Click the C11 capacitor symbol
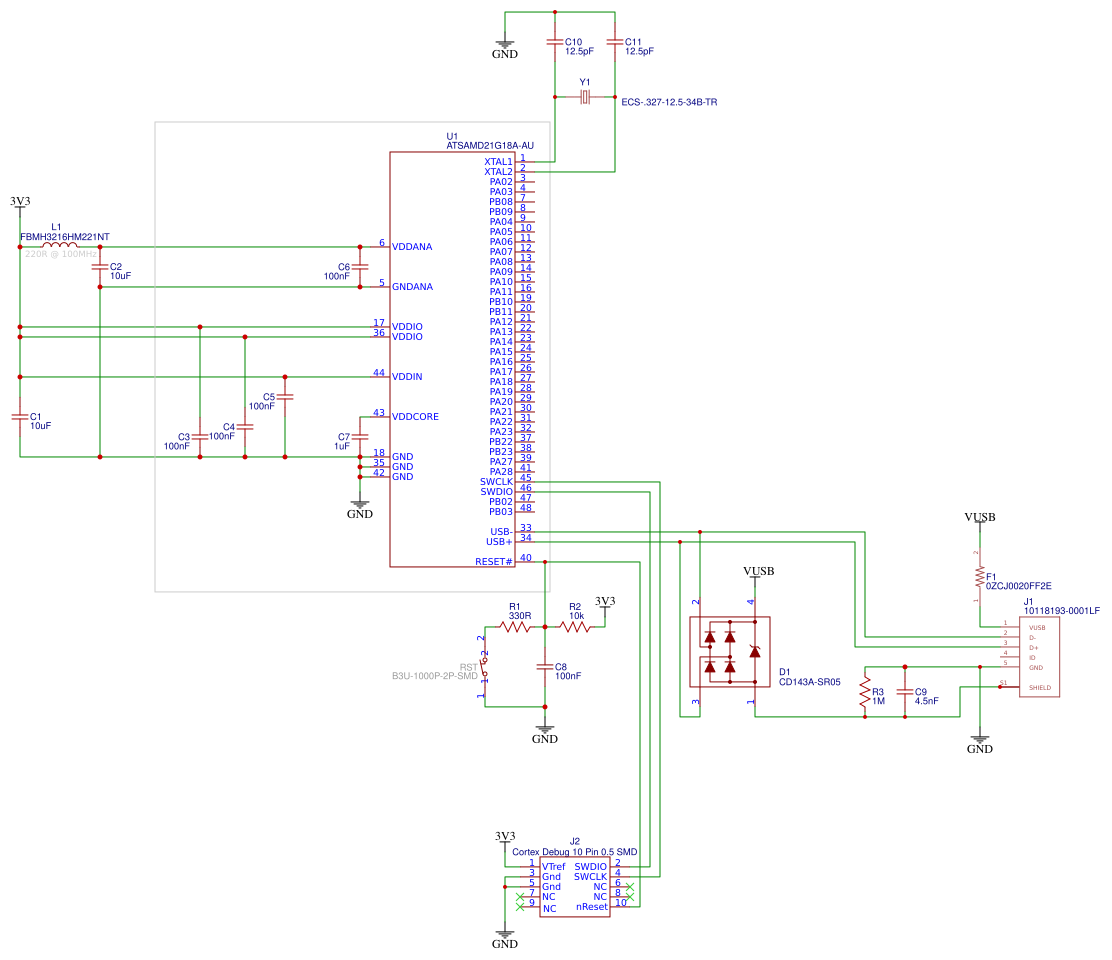Viewport: 1112px width, 960px height. 615,42
